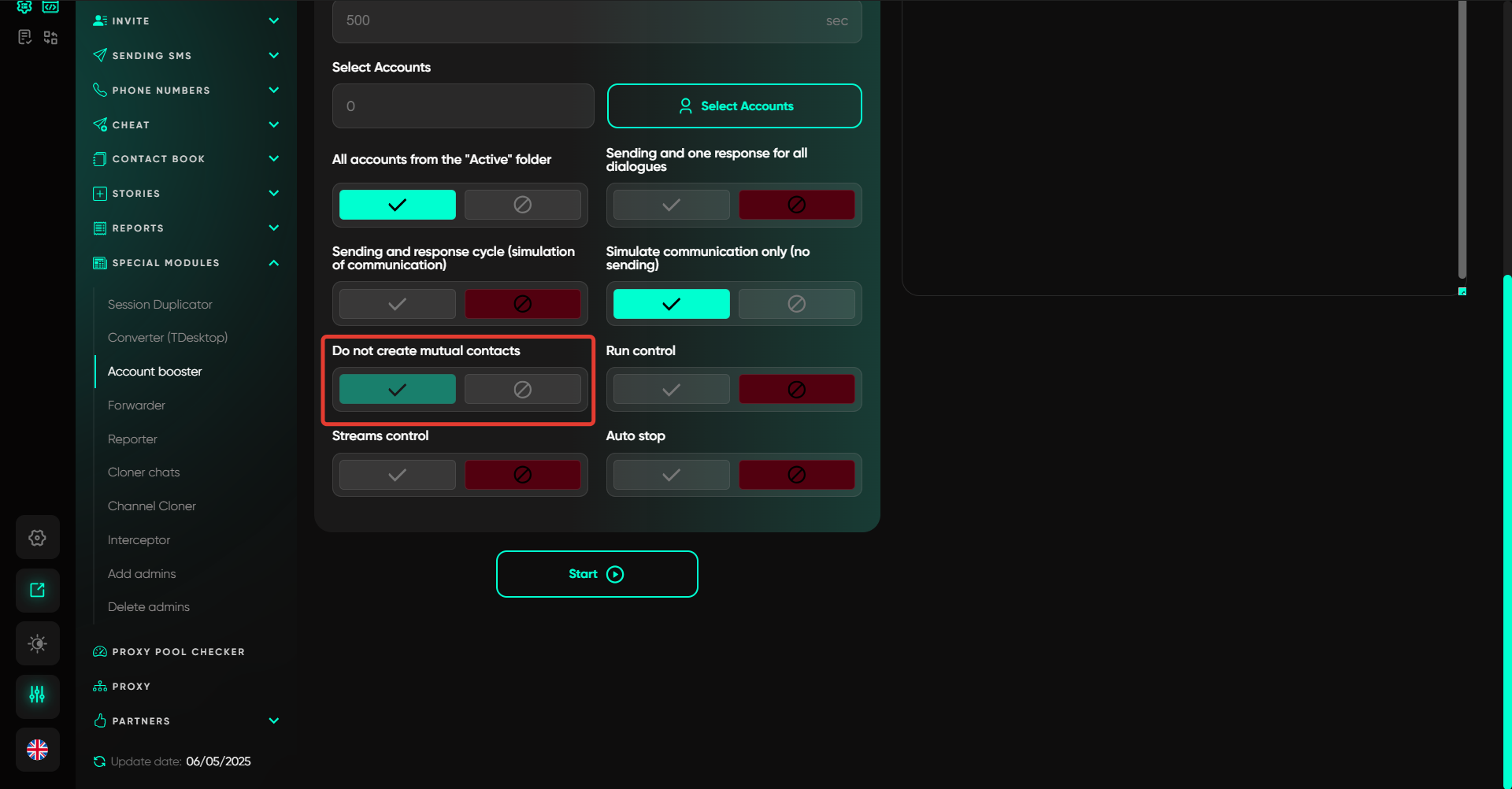Image resolution: width=1512 pixels, height=789 pixels.
Task: Click the refresh icon beside Update date
Action: [x=99, y=761]
